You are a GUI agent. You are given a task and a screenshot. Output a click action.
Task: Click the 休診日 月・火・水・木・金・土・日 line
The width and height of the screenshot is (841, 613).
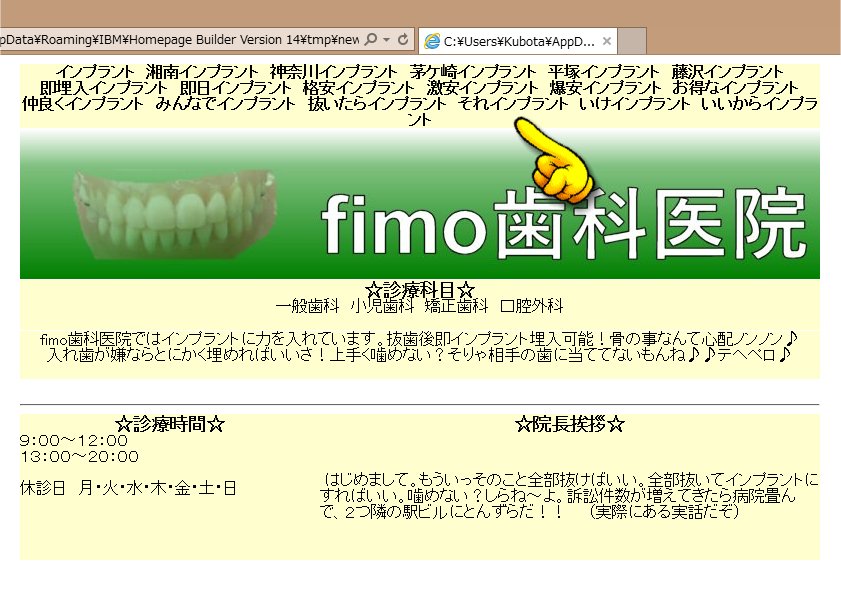tap(128, 489)
